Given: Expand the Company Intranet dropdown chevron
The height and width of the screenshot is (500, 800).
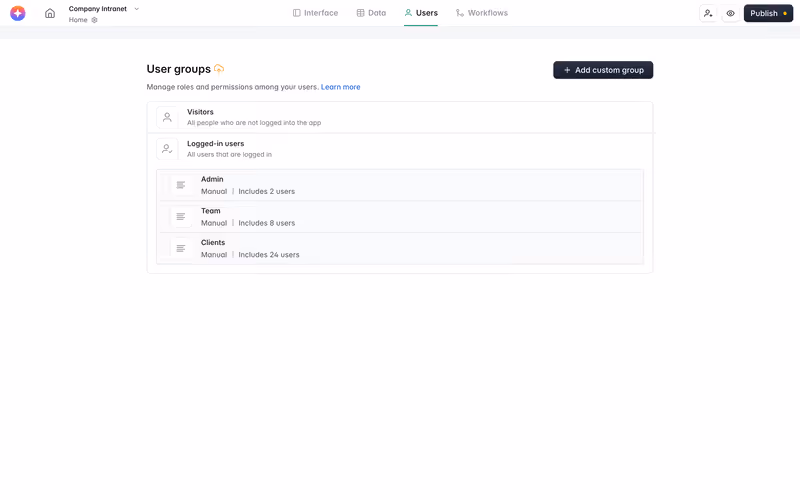Looking at the screenshot, I should [136, 9].
